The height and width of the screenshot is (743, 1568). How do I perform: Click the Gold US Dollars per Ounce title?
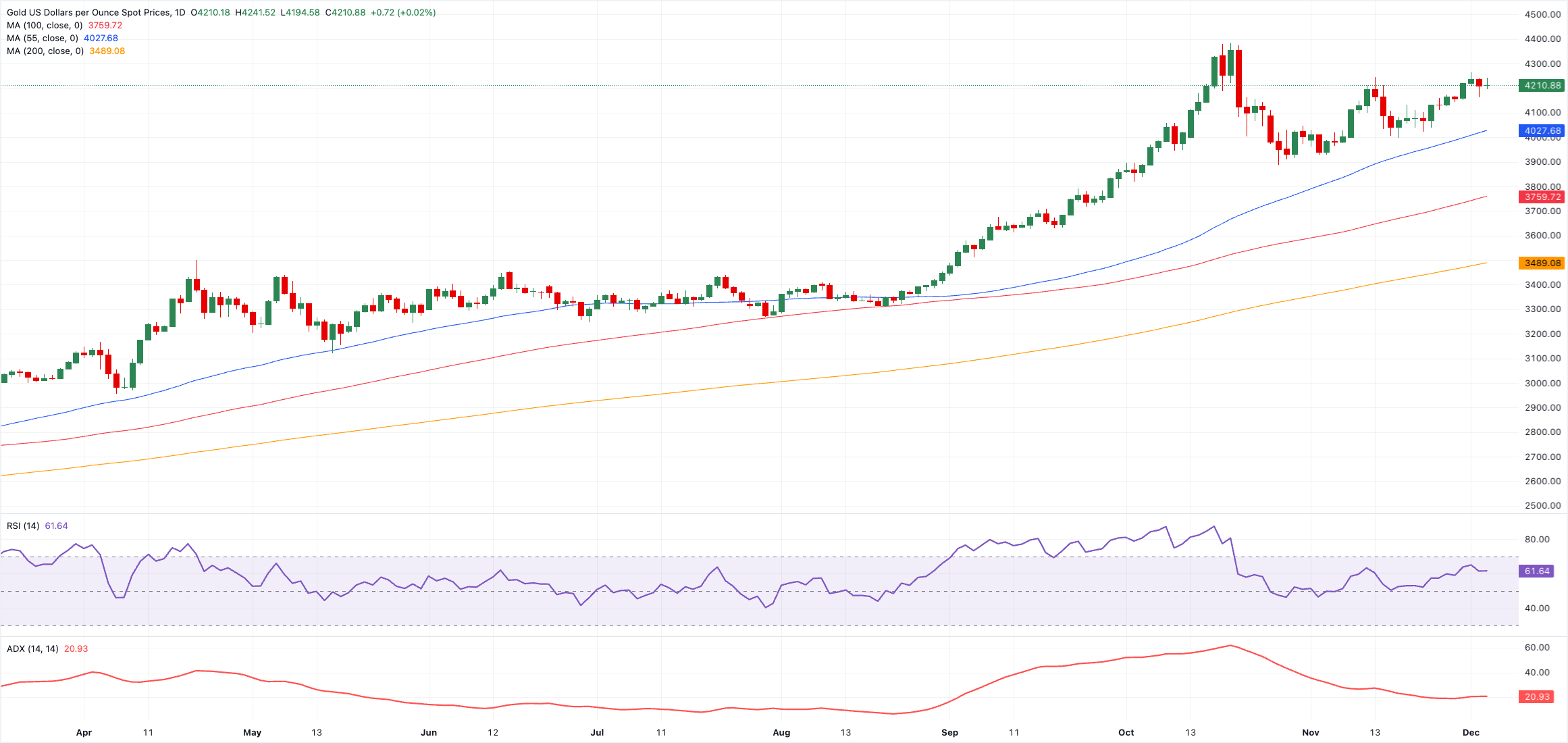[95, 12]
